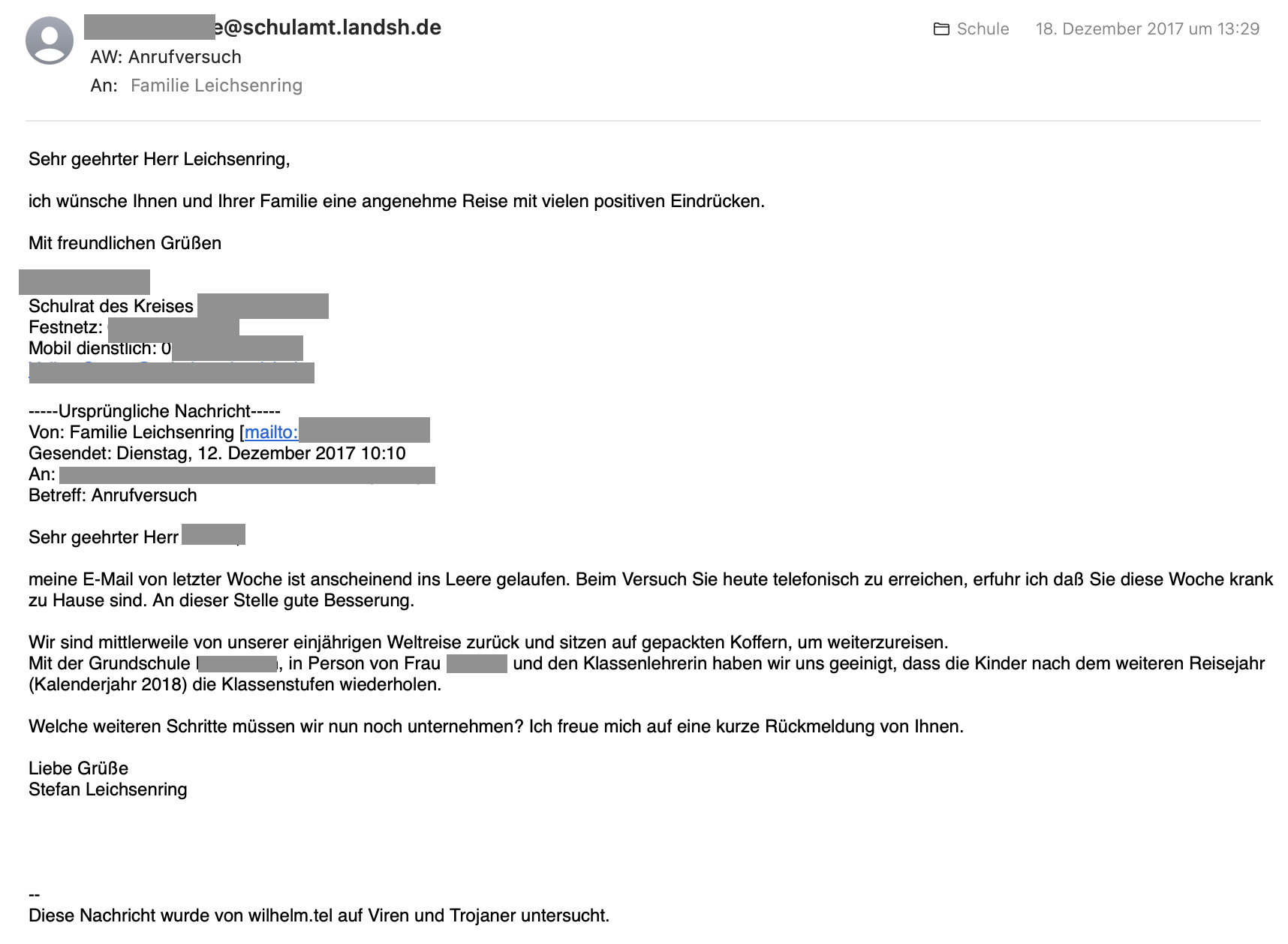This screenshot has height=944, width=1288.
Task: Click the mailto: link in quoted message
Action: pos(271,432)
